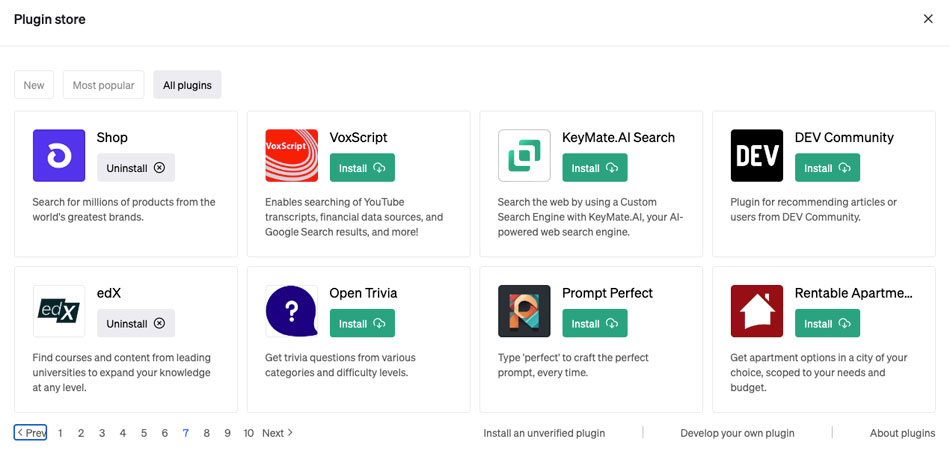Click the VoxScript plugin title
This screenshot has width=950, height=451.
[358, 138]
